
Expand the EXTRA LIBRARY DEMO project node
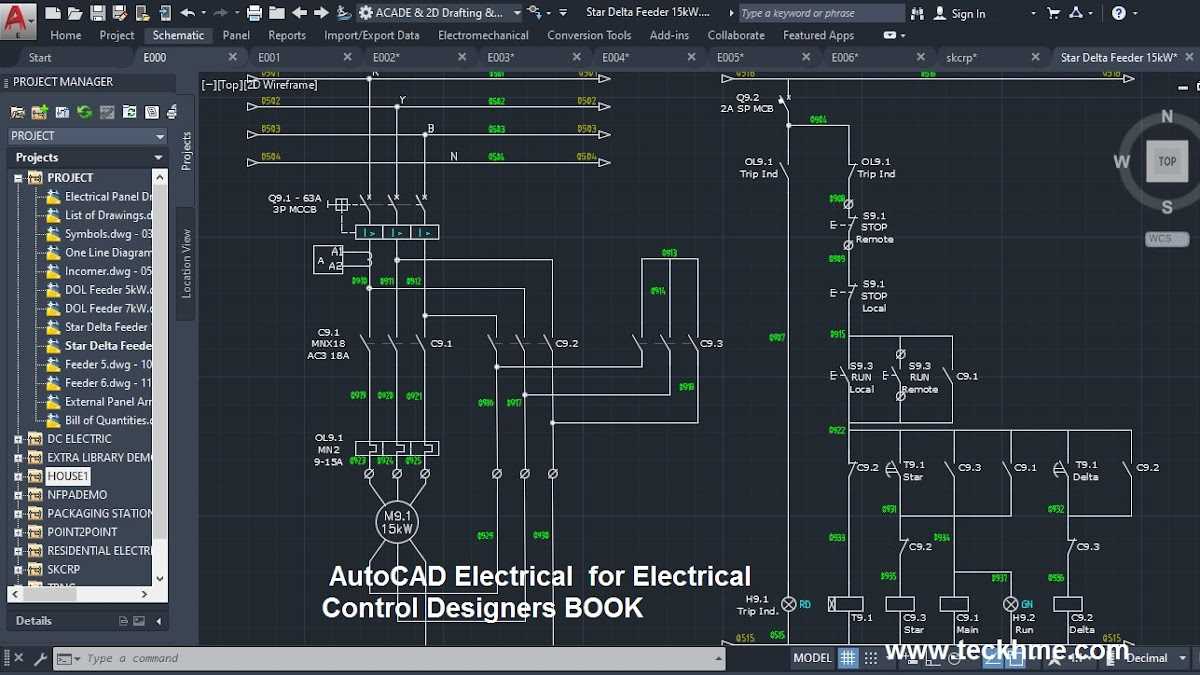(x=18, y=458)
